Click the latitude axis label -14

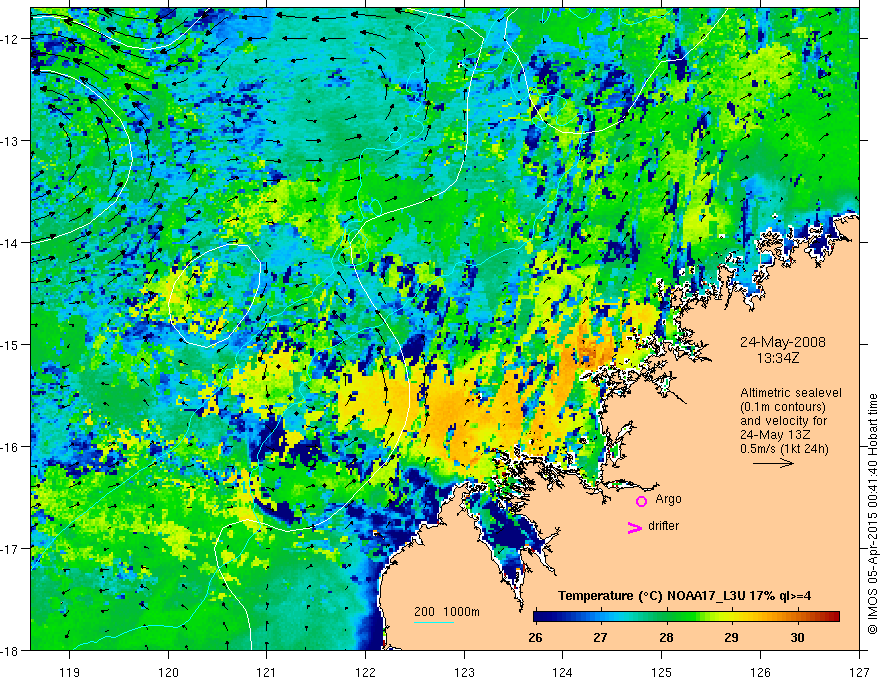point(10,243)
